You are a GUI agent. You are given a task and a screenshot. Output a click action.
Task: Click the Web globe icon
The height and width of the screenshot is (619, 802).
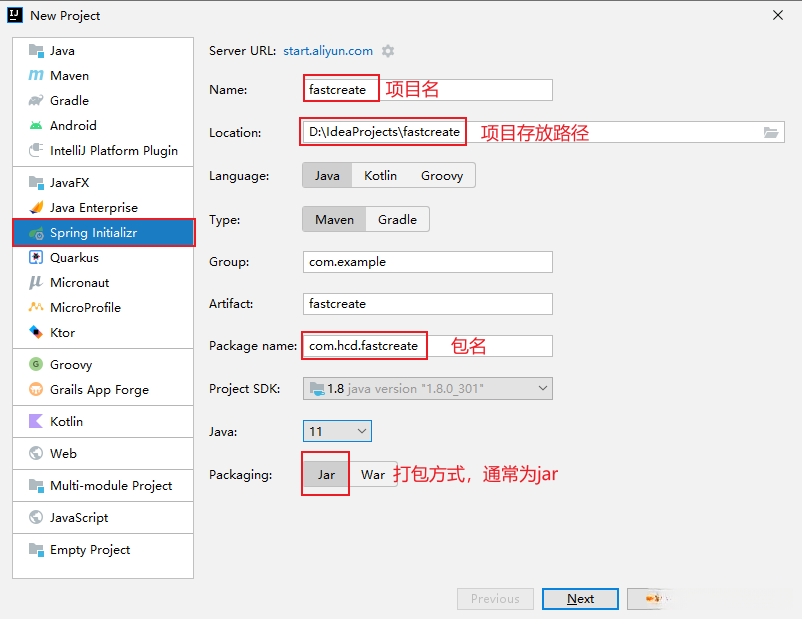pyautogui.click(x=36, y=453)
